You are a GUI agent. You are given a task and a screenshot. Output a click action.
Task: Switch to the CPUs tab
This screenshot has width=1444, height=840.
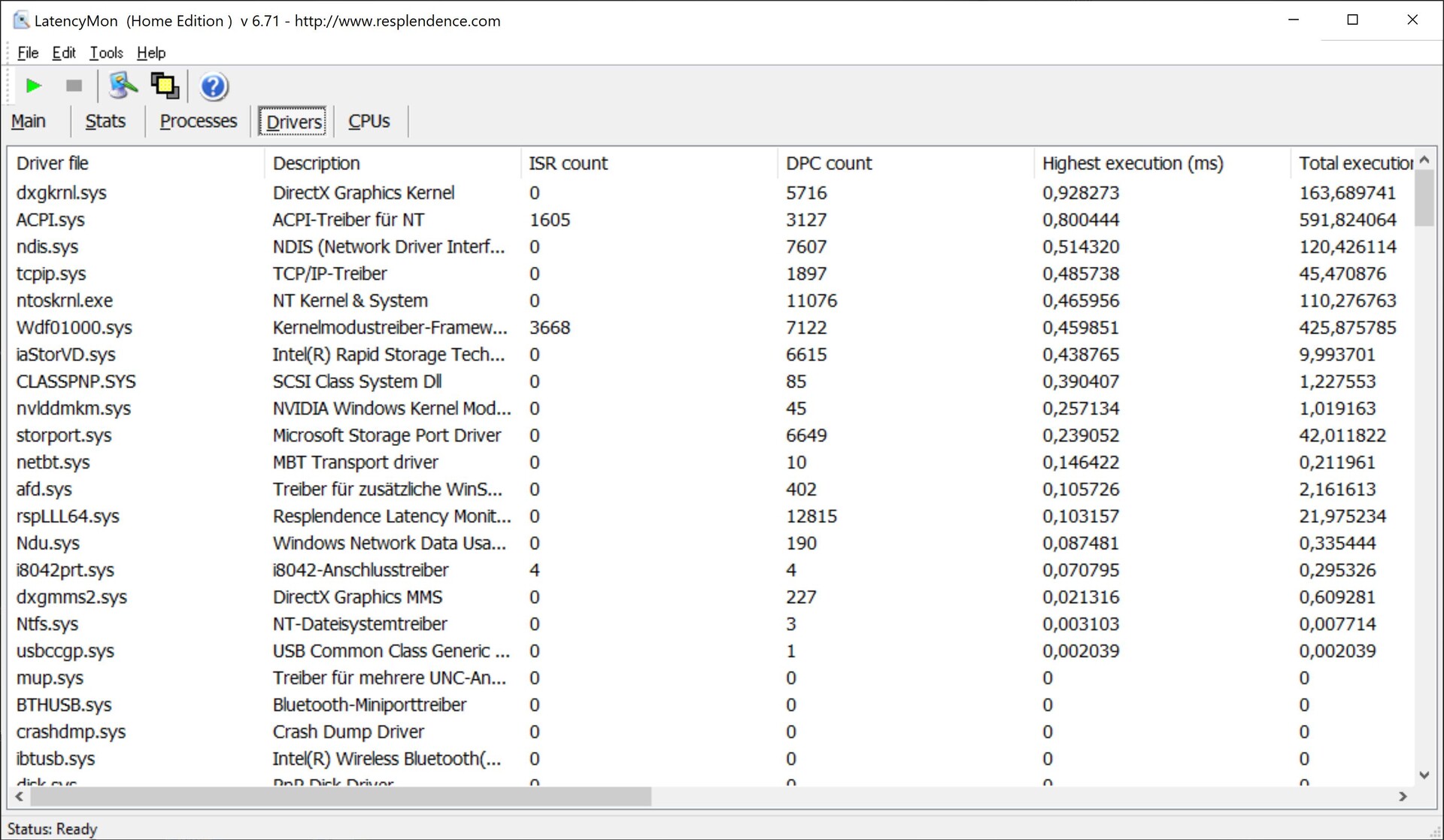coord(369,121)
